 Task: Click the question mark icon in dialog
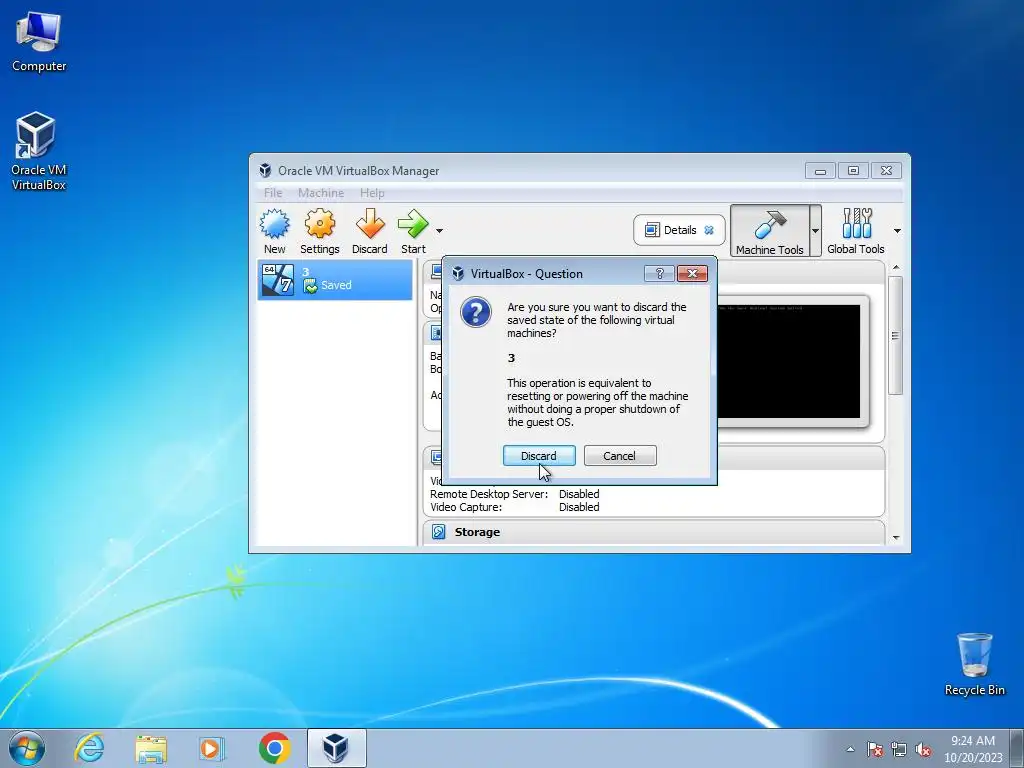pos(475,312)
